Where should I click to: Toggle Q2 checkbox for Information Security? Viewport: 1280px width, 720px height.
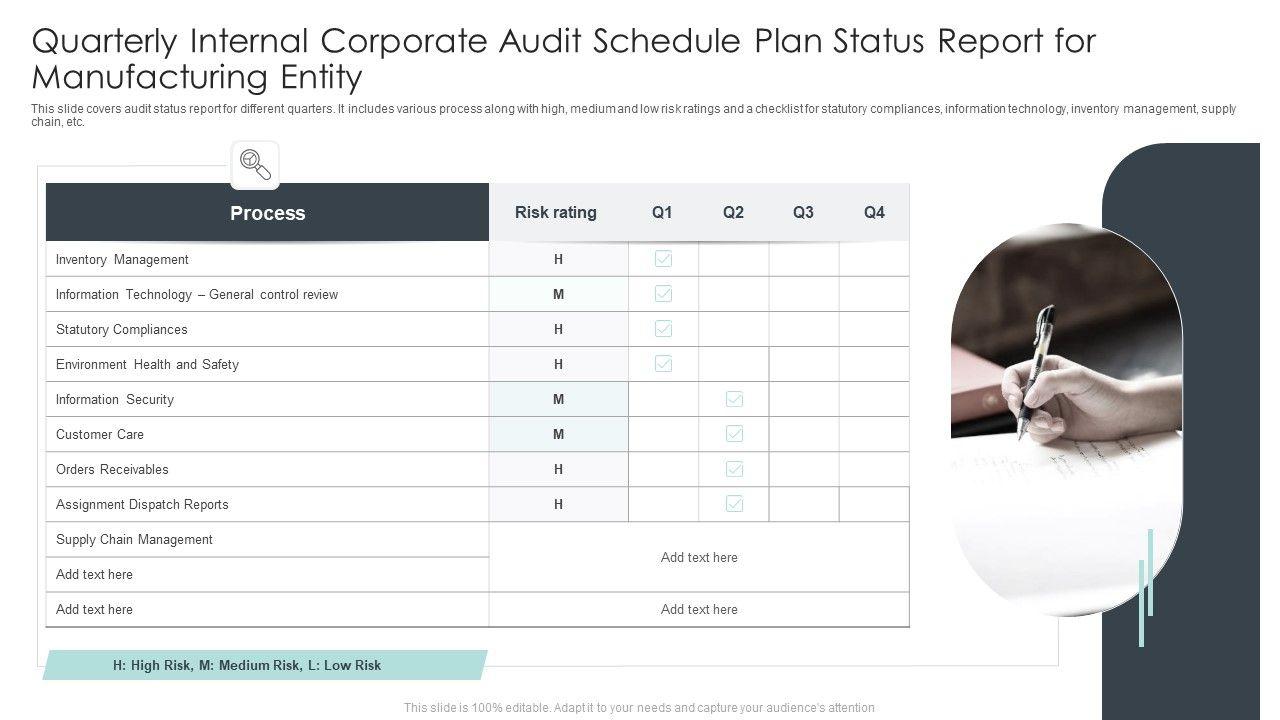[x=734, y=399]
